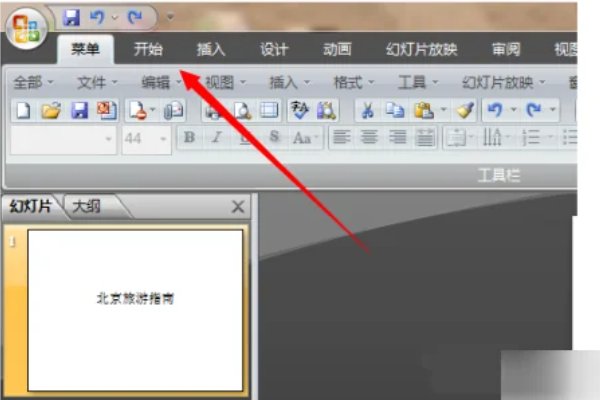
Task: Expand quick access undo history arrow
Action: 114,18
